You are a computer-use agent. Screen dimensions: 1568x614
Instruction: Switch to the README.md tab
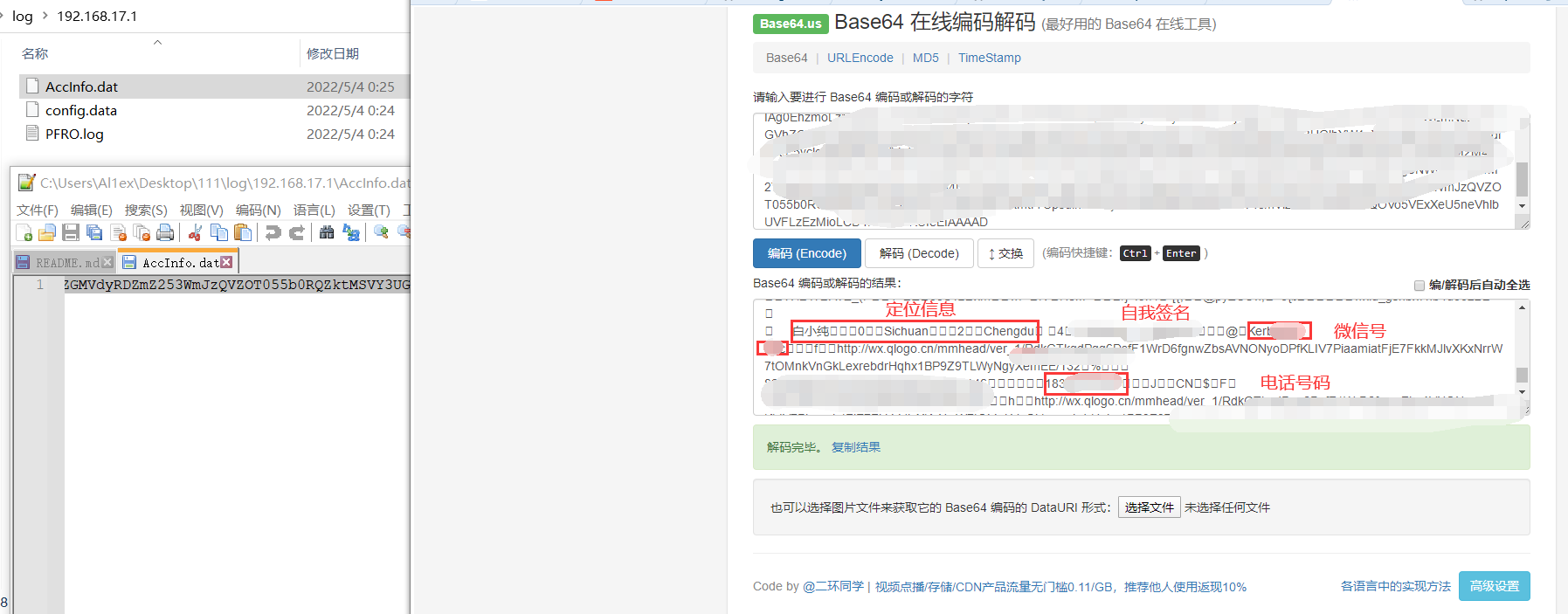66,262
